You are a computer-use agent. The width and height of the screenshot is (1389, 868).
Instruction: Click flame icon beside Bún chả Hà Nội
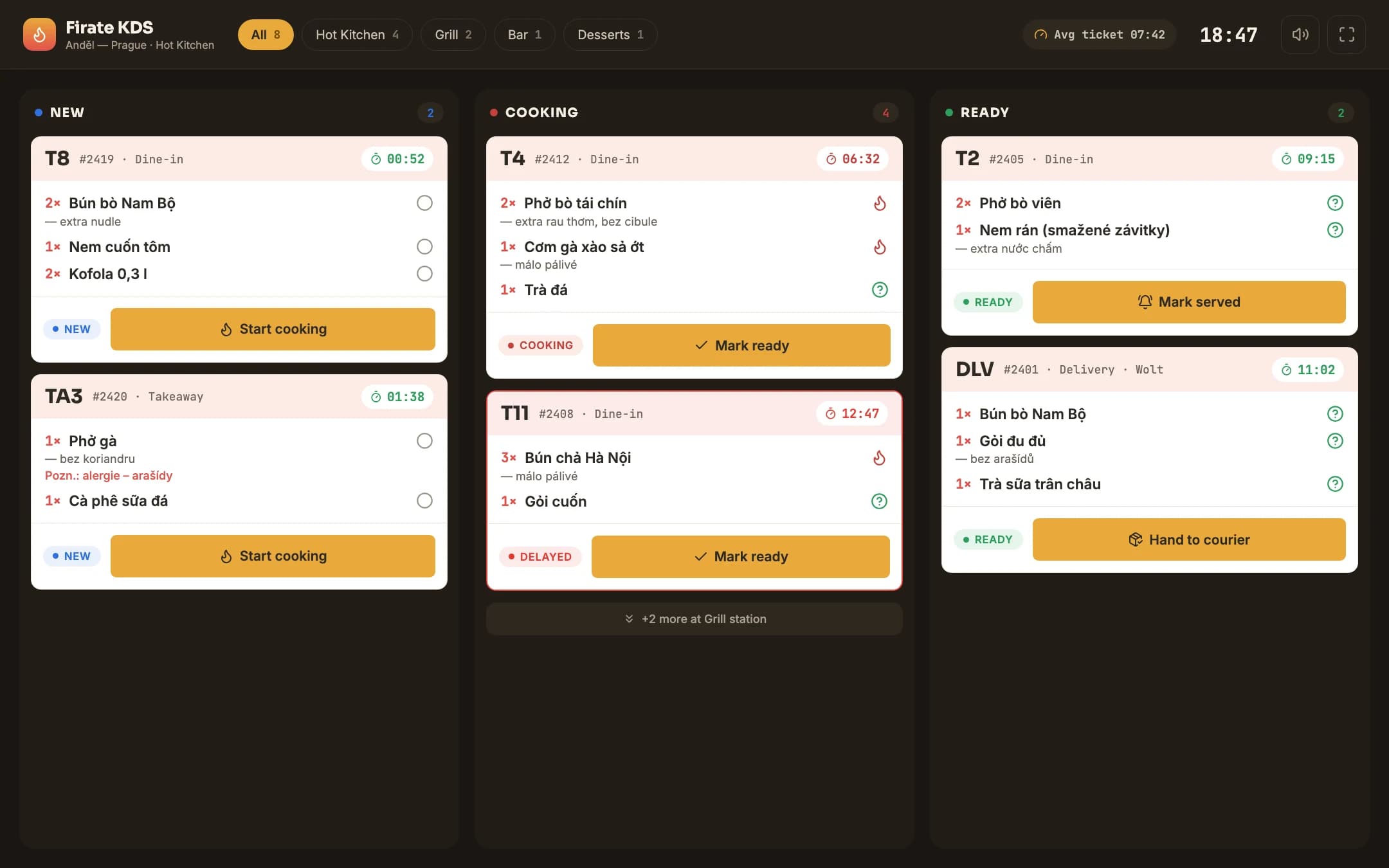[x=879, y=458]
